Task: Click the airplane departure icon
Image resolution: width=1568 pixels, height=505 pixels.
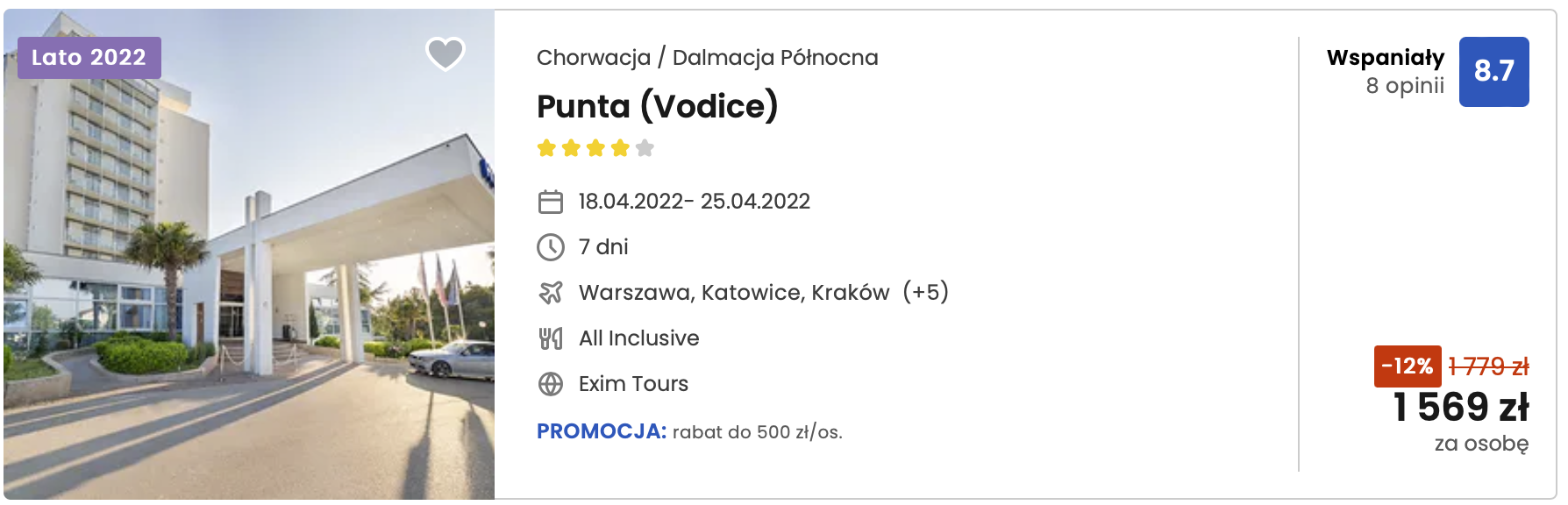Action: tap(550, 293)
